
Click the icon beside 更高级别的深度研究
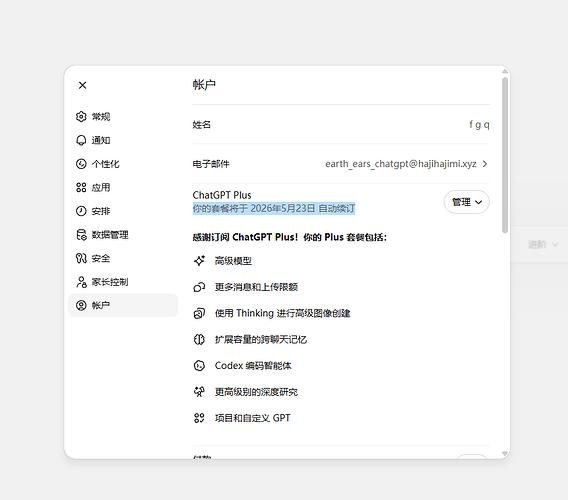(199, 392)
